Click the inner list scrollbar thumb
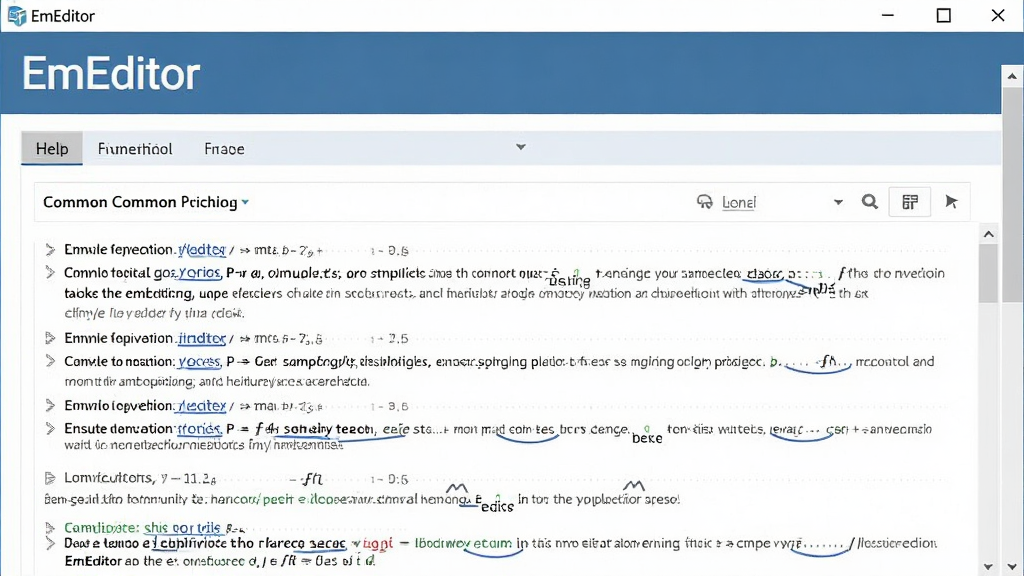Image resolution: width=1024 pixels, height=576 pixels. (989, 273)
